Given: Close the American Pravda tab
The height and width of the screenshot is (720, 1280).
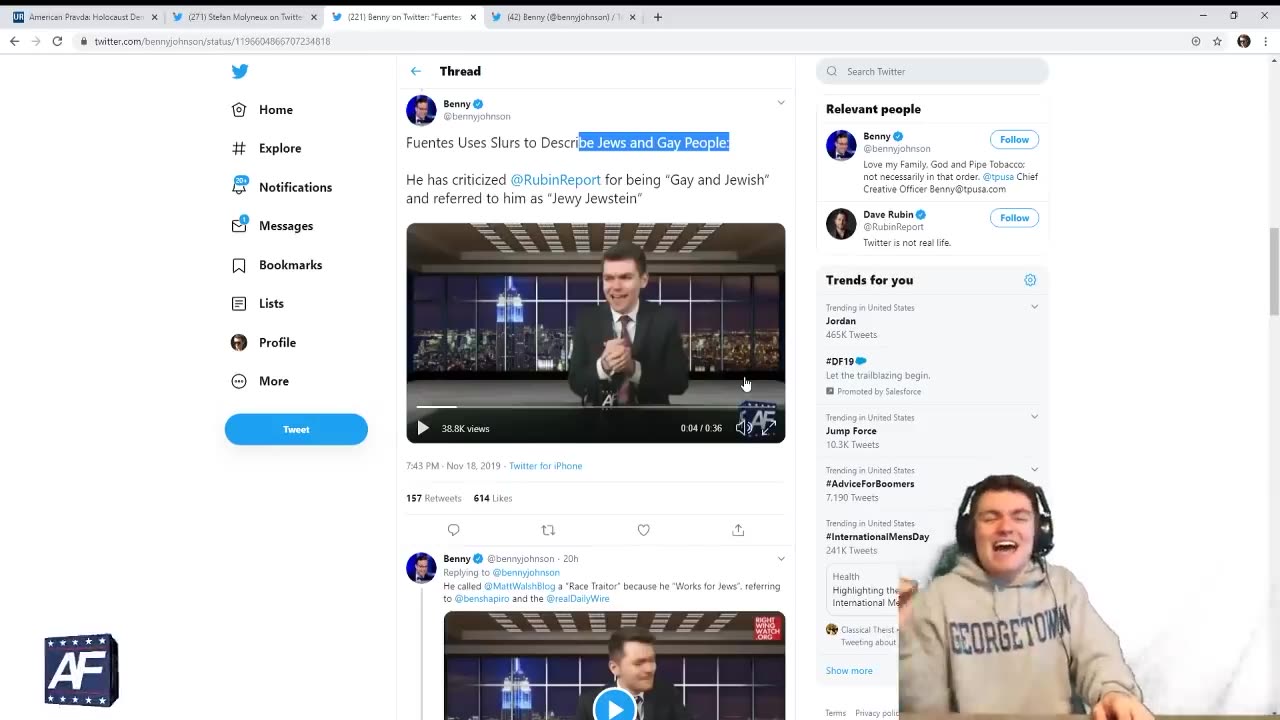Looking at the screenshot, I should tap(154, 17).
